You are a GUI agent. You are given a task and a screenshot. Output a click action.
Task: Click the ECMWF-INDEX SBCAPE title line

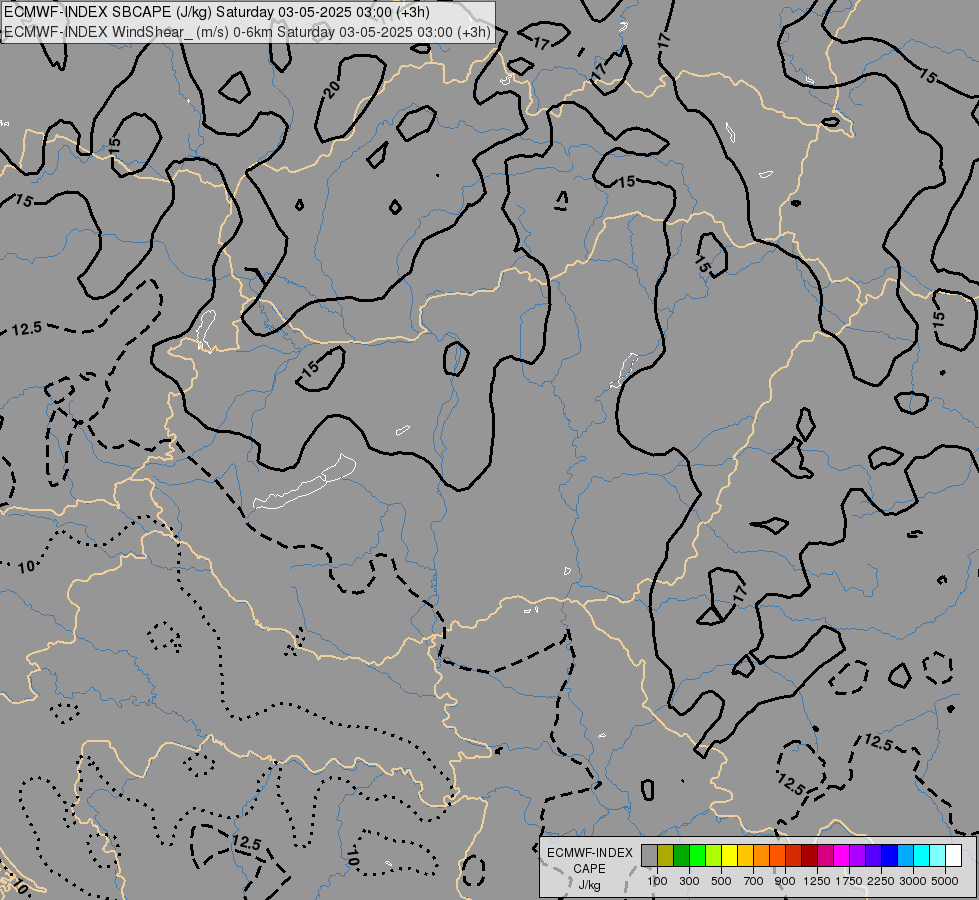pyautogui.click(x=217, y=12)
